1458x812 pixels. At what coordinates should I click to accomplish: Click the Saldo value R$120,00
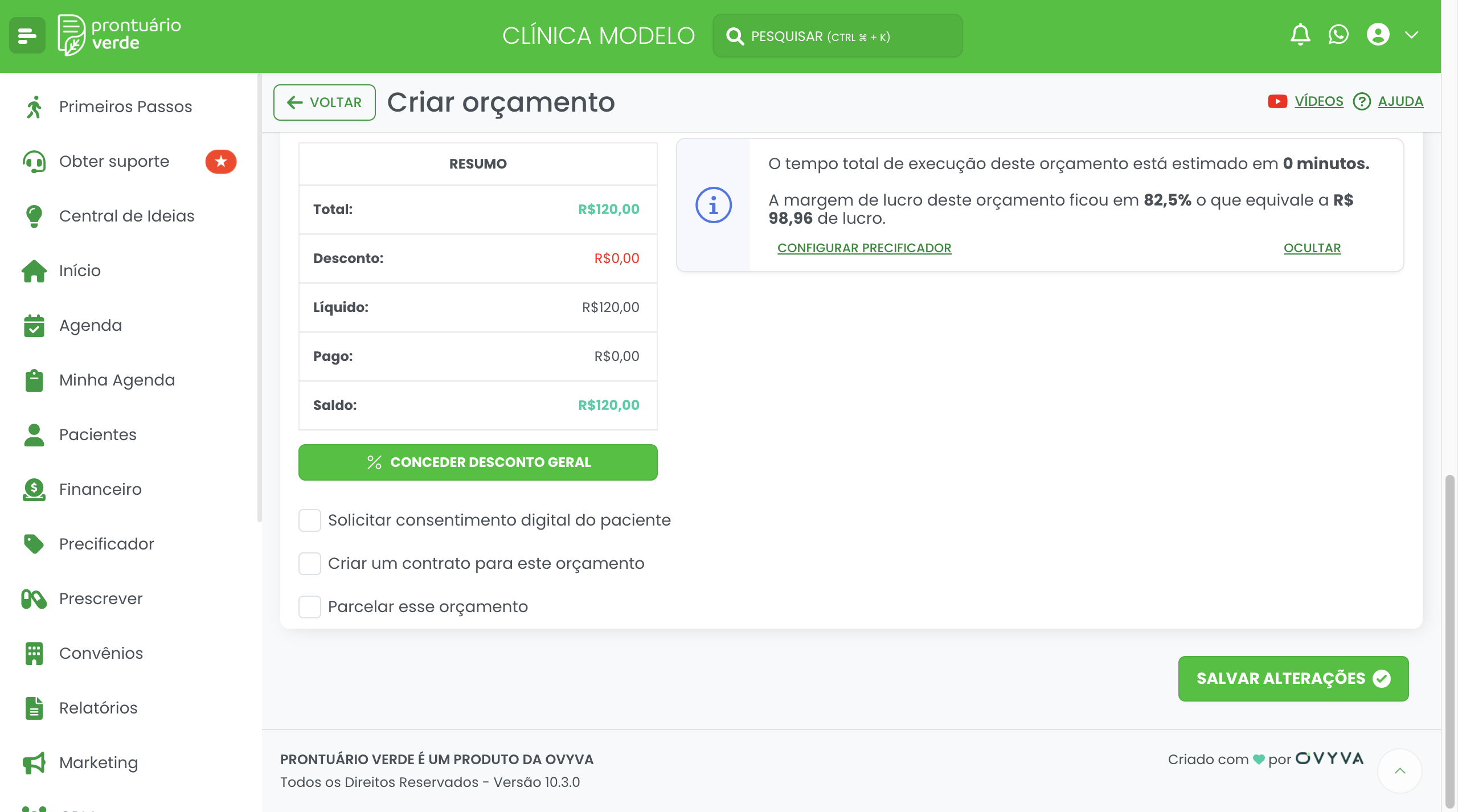609,405
